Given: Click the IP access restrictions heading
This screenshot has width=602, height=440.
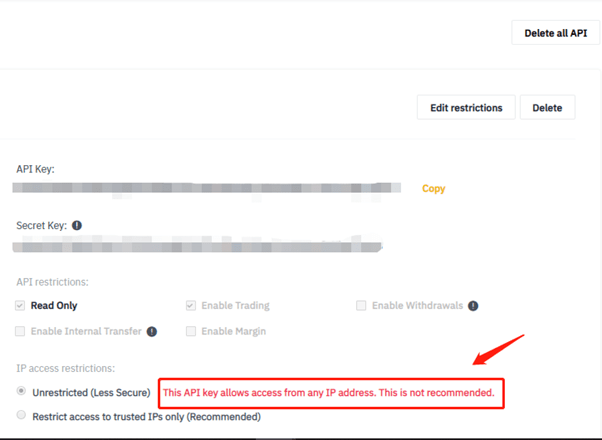Looking at the screenshot, I should [66, 369].
